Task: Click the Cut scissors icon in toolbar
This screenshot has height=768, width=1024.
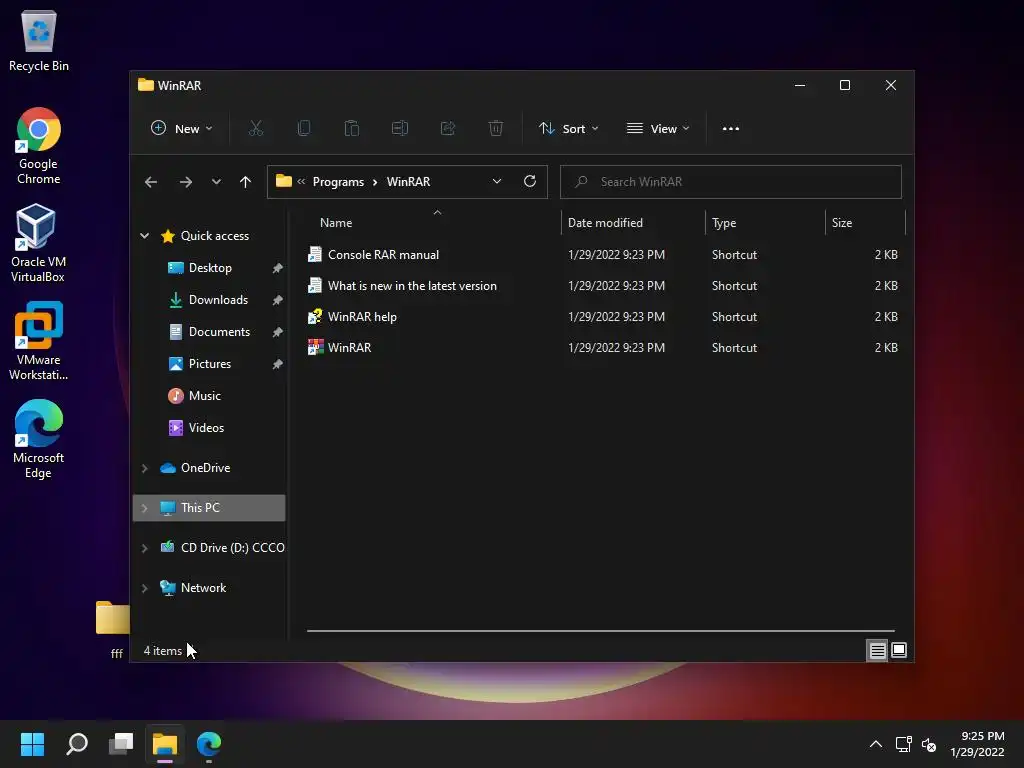Action: 255,129
